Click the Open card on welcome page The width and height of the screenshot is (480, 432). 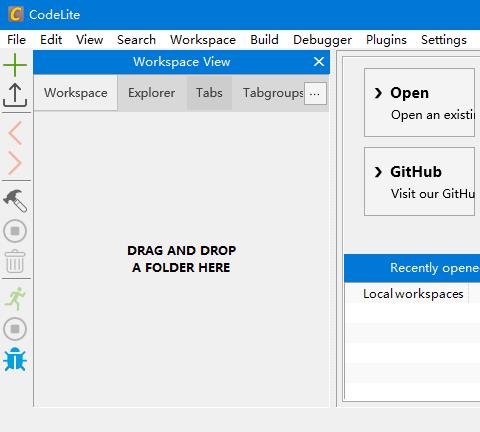419,103
